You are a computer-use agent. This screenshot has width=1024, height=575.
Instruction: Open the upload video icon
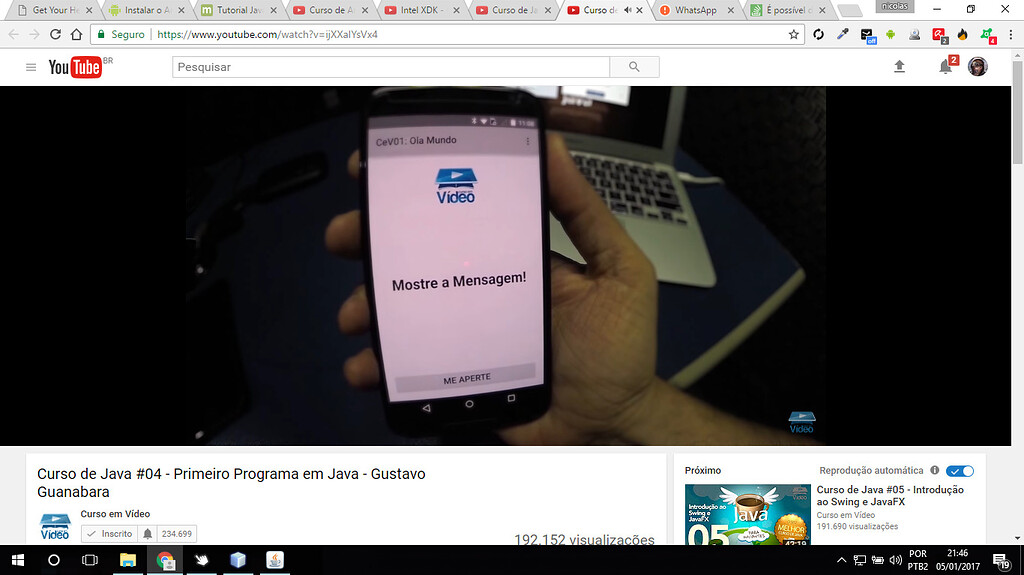click(899, 66)
